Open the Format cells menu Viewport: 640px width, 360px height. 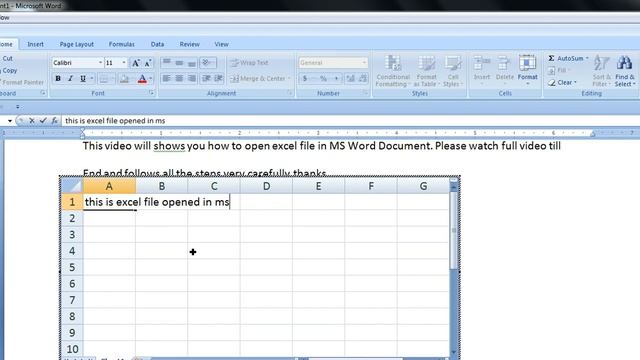[527, 70]
